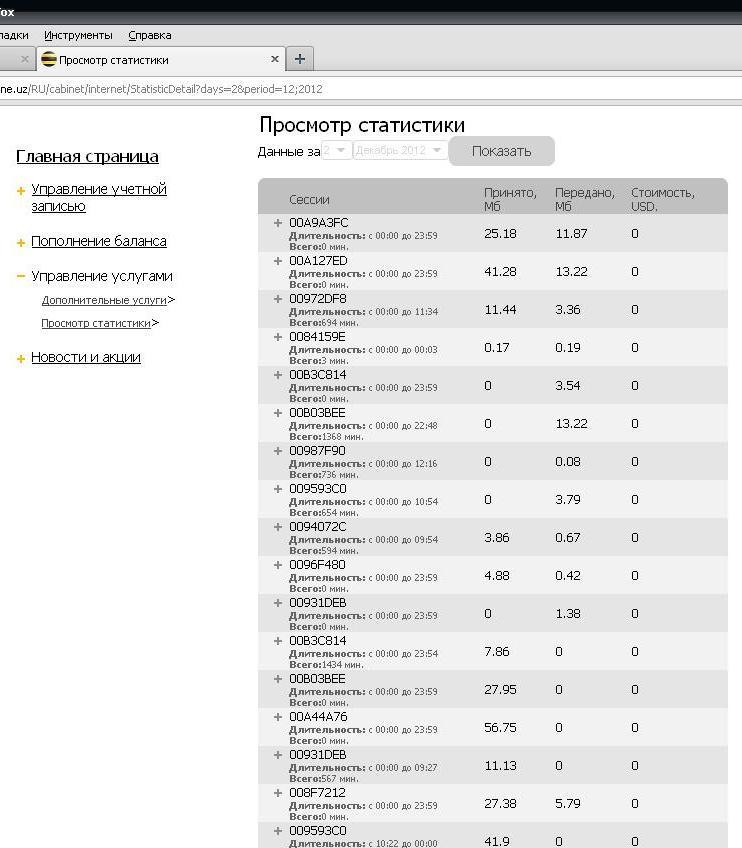Viewport: 742px width, 848px height.
Task: Click received value 56.75
Action: click(x=500, y=727)
